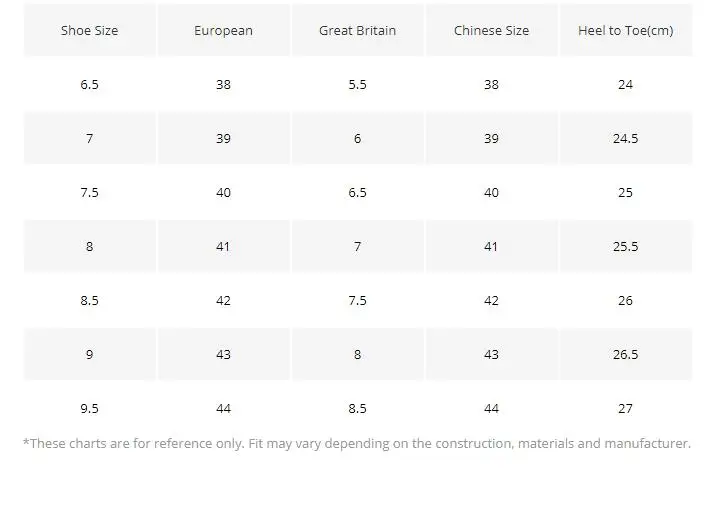
Task: Select European size 42 cell
Action: point(223,301)
